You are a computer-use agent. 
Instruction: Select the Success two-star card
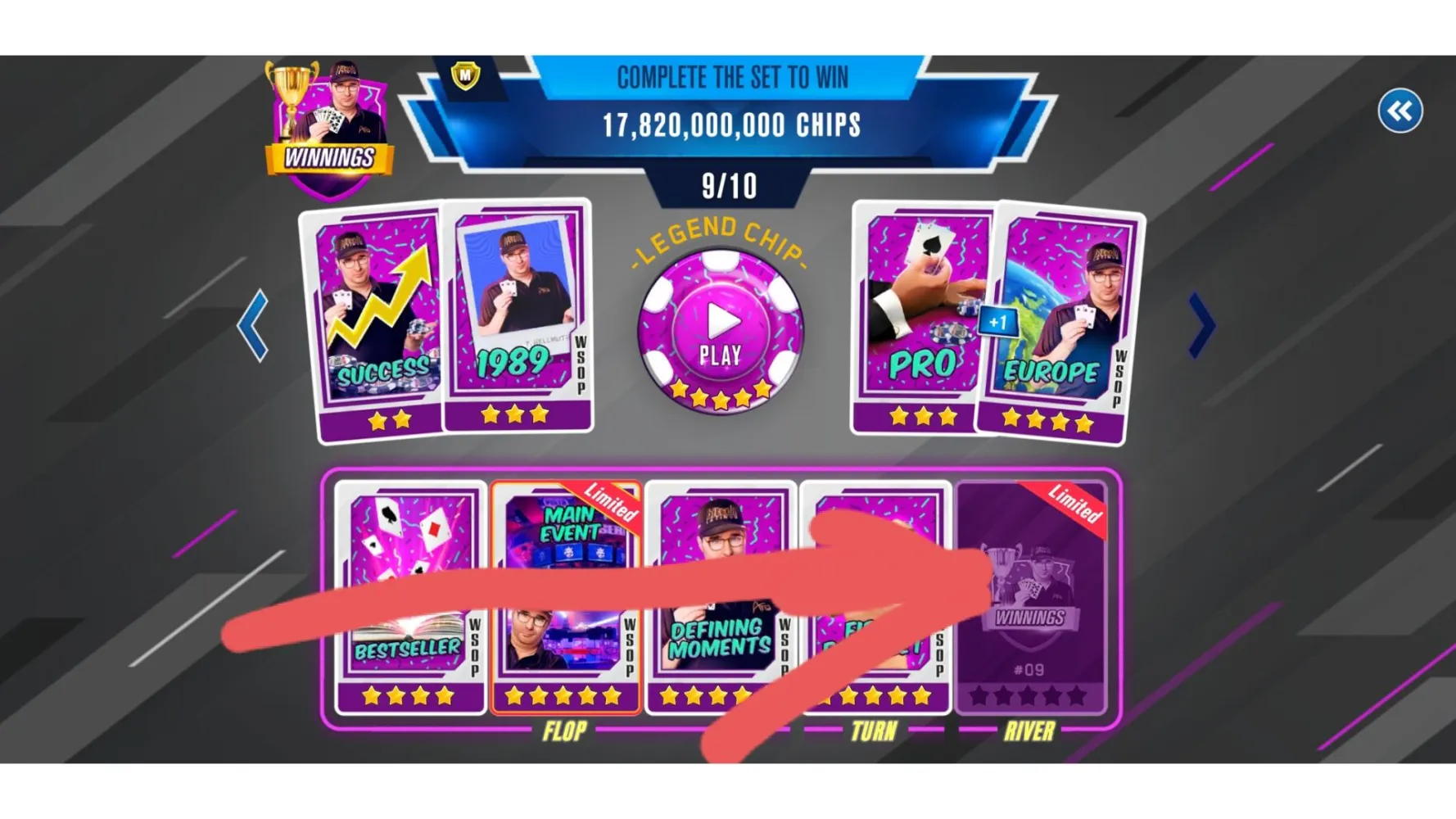coord(375,324)
